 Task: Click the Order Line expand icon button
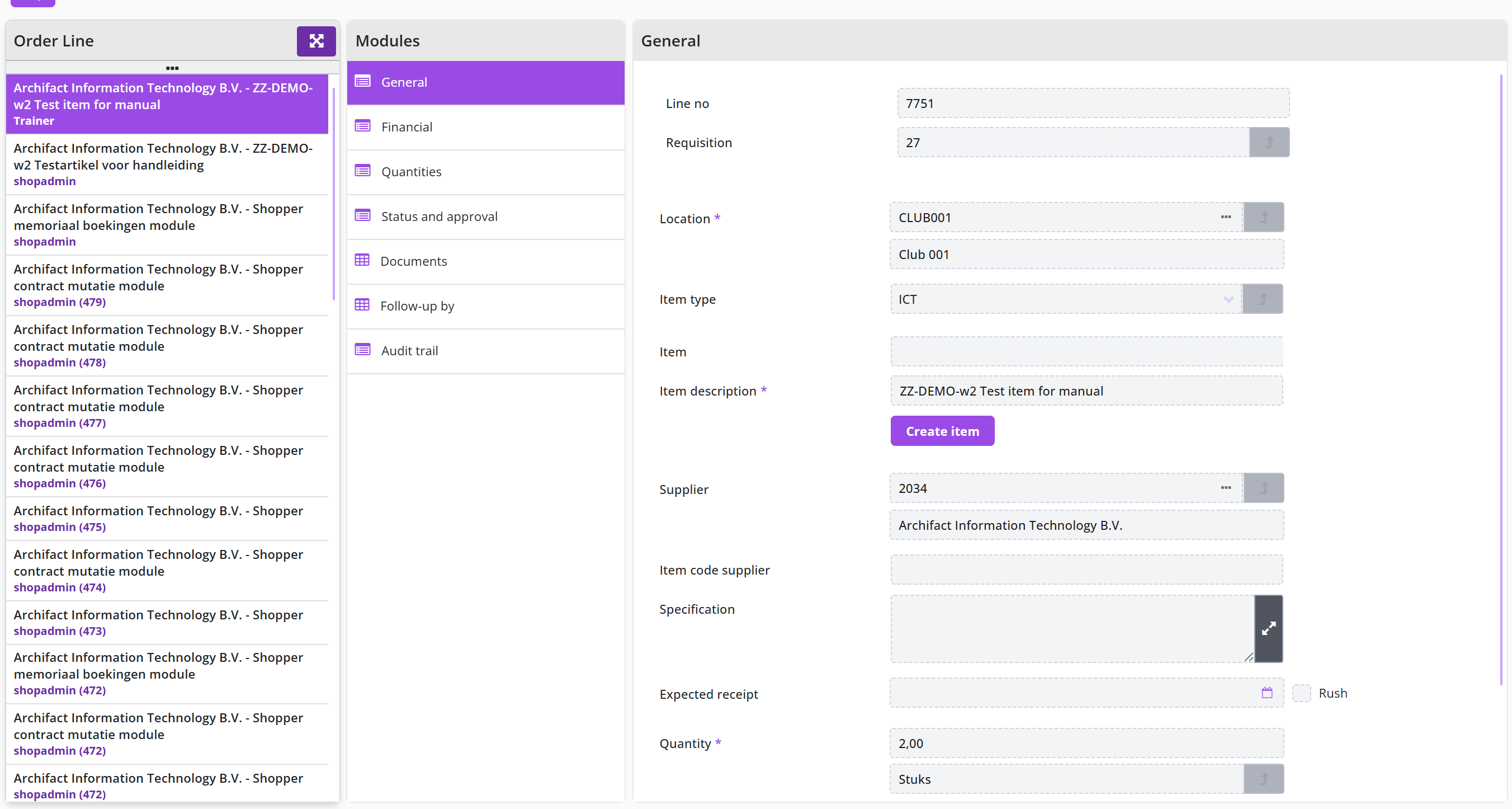click(x=316, y=40)
